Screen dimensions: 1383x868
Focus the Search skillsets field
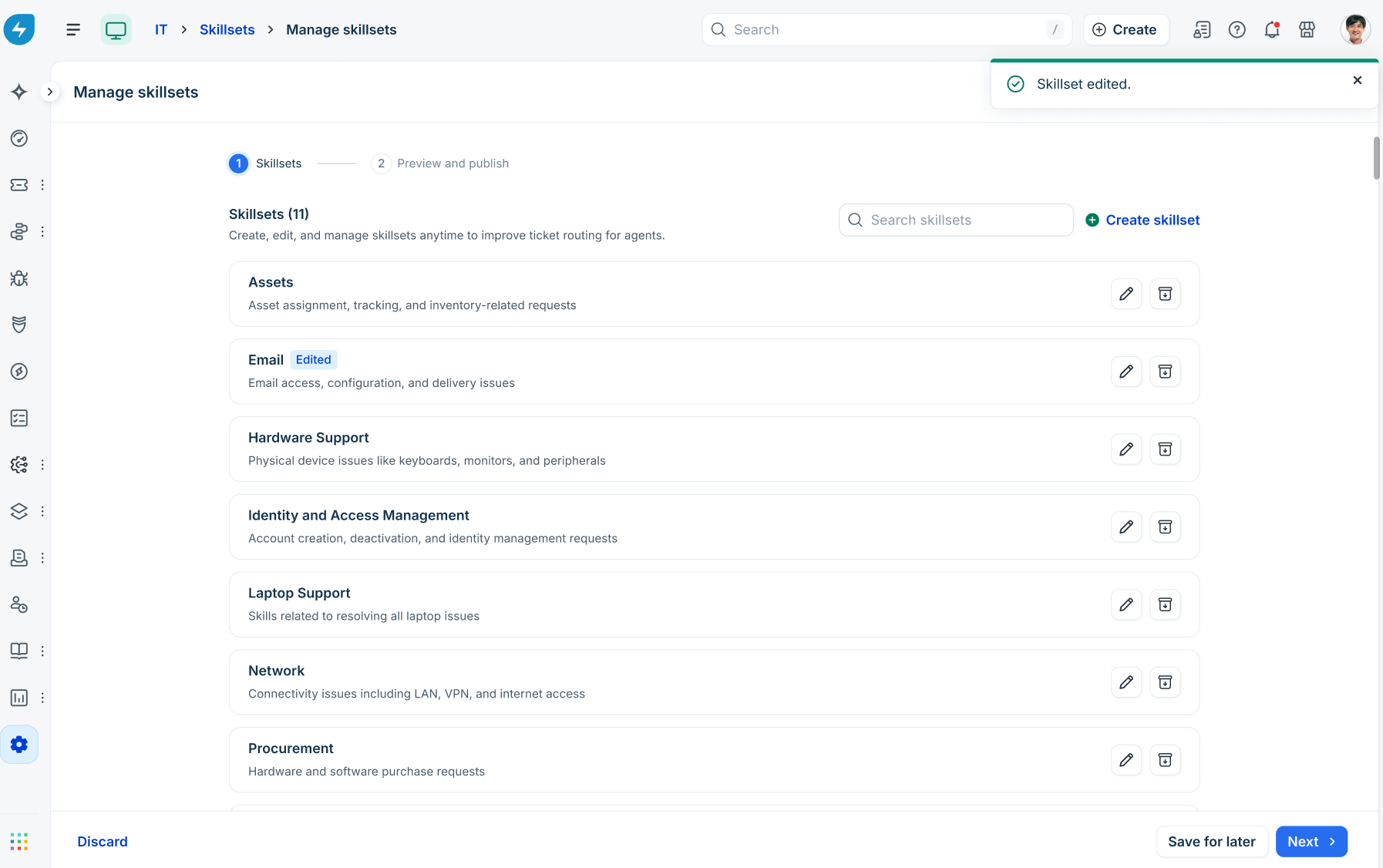click(956, 220)
